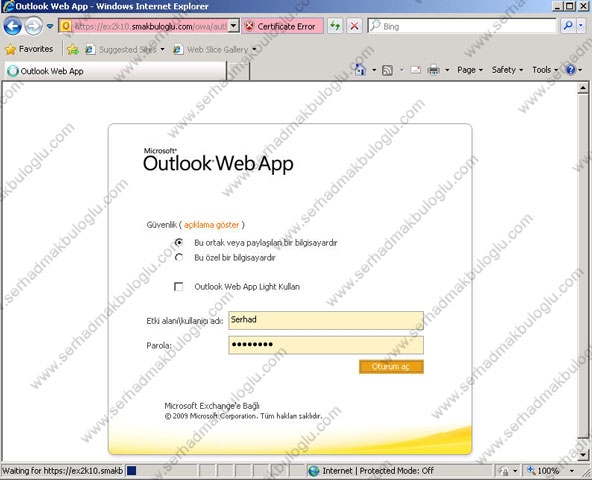592x480 pixels.
Task: Open the search provider dropdown arrow
Action: tap(581, 26)
